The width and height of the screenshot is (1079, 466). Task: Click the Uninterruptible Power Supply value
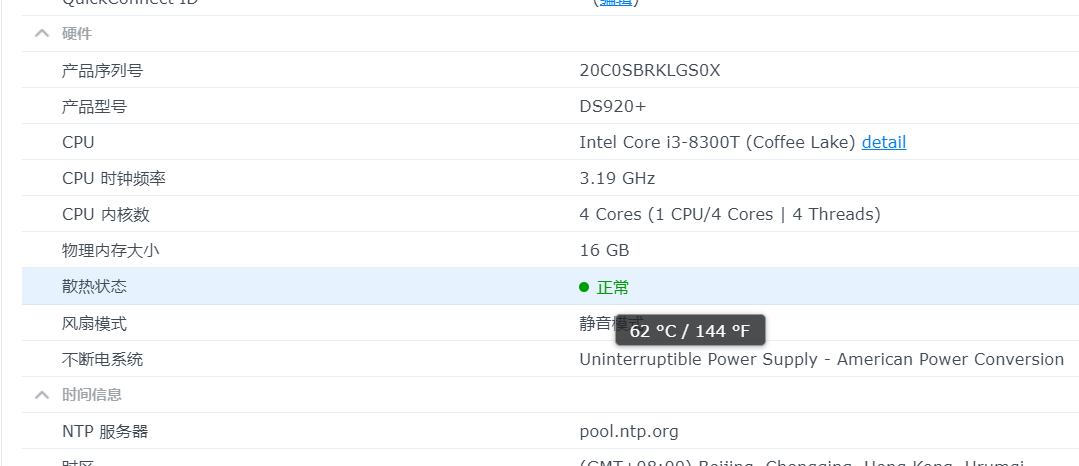(822, 359)
